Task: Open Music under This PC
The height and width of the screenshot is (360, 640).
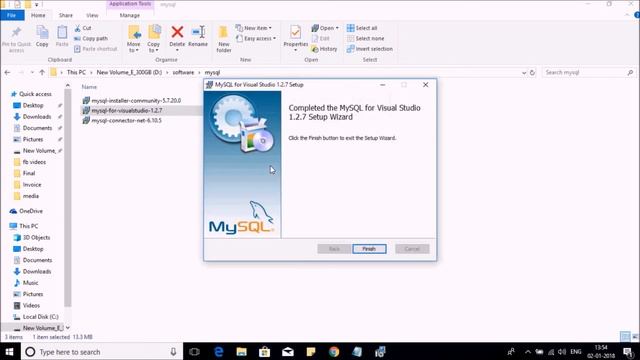Action: coord(26,282)
